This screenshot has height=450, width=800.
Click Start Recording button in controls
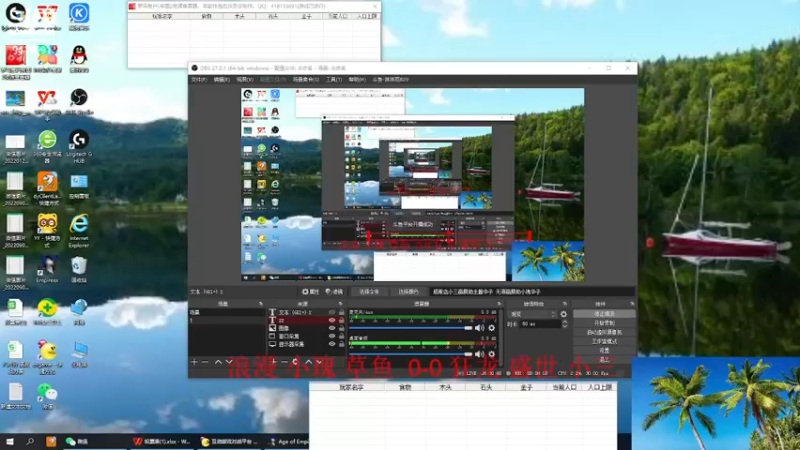604,323
